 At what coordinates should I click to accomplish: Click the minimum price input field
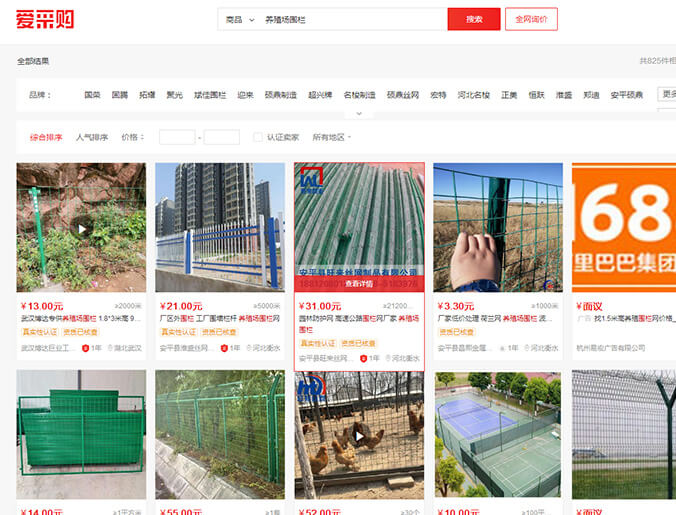coord(177,137)
